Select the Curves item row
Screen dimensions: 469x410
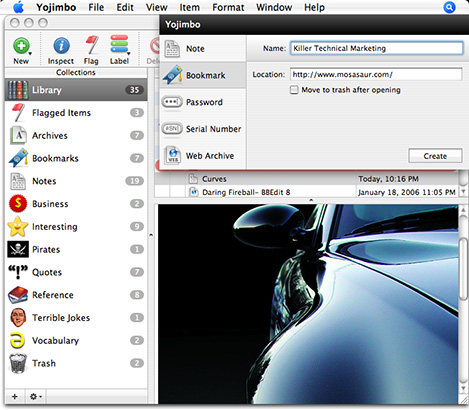[307, 179]
